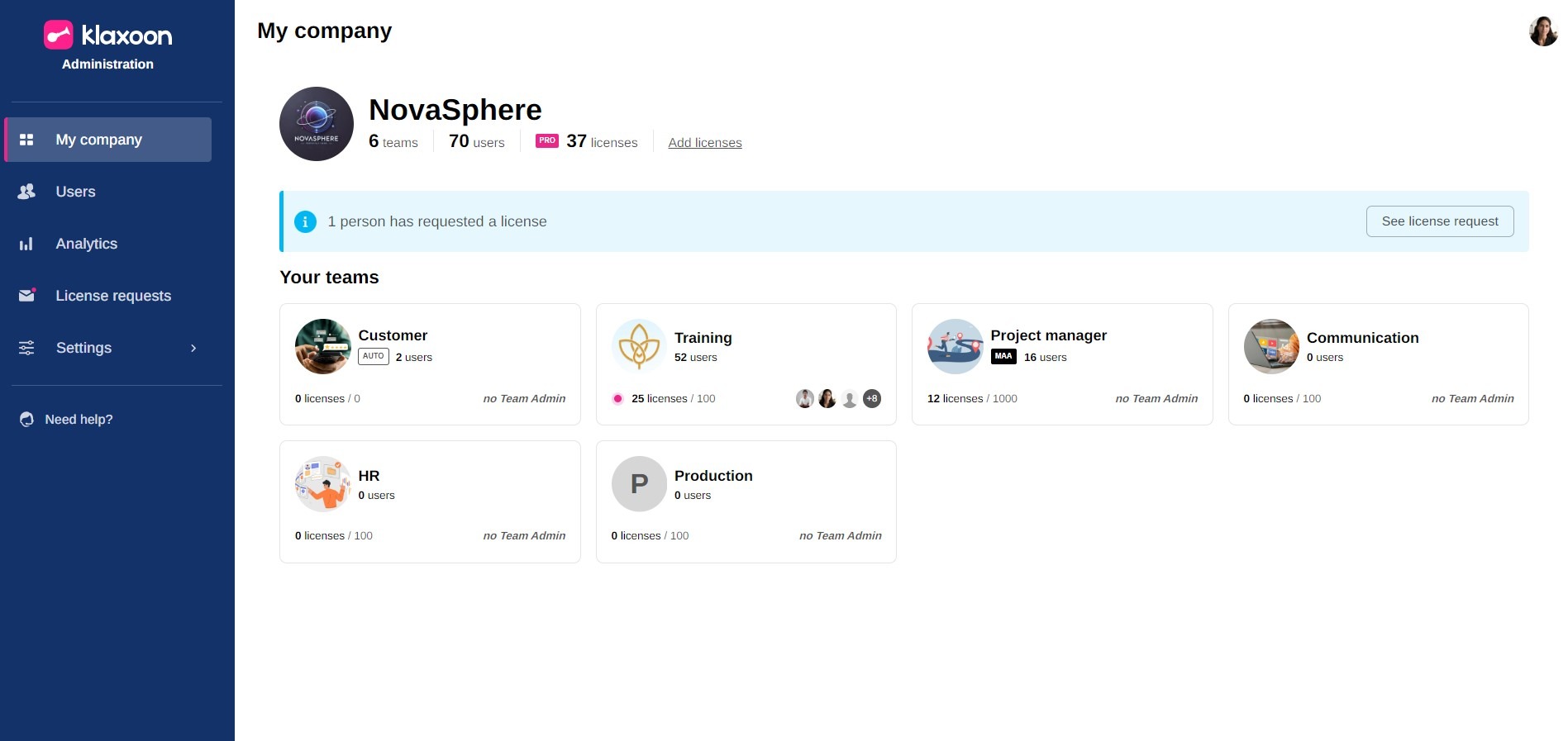
Task: Open the Training team card
Action: point(746,363)
